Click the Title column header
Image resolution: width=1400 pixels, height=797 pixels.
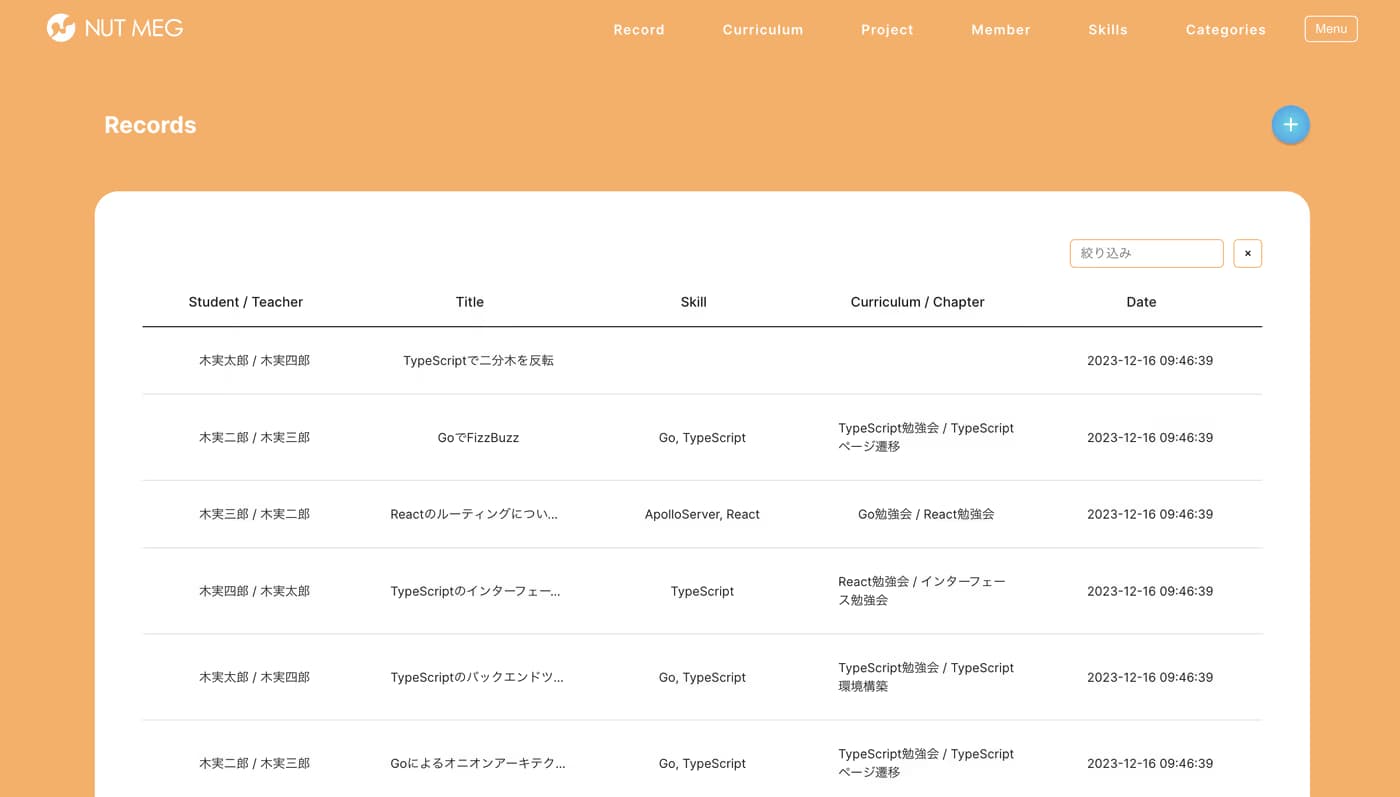(x=470, y=302)
